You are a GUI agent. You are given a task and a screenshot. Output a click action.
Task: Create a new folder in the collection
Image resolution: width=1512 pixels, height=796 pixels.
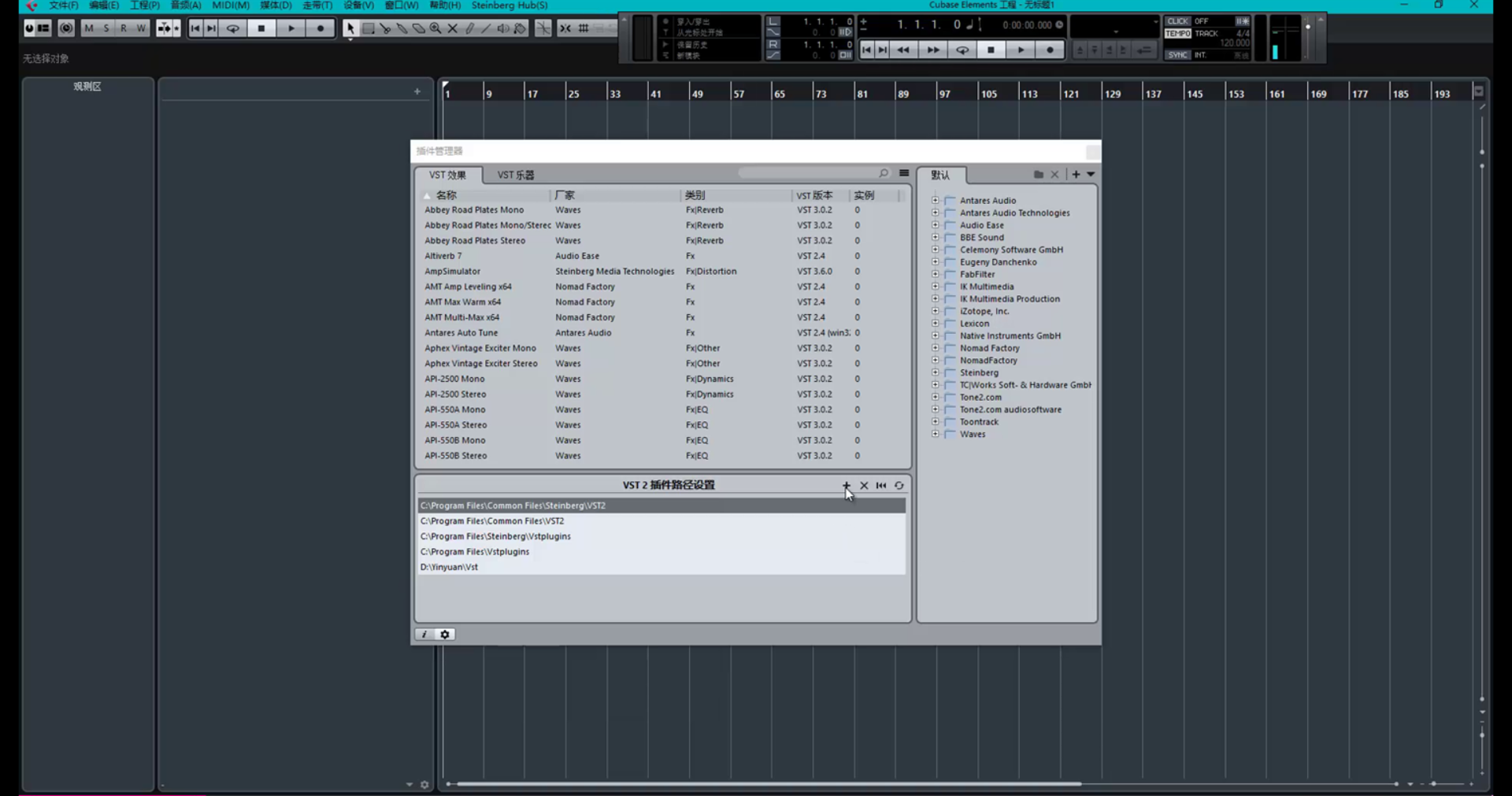(1039, 175)
